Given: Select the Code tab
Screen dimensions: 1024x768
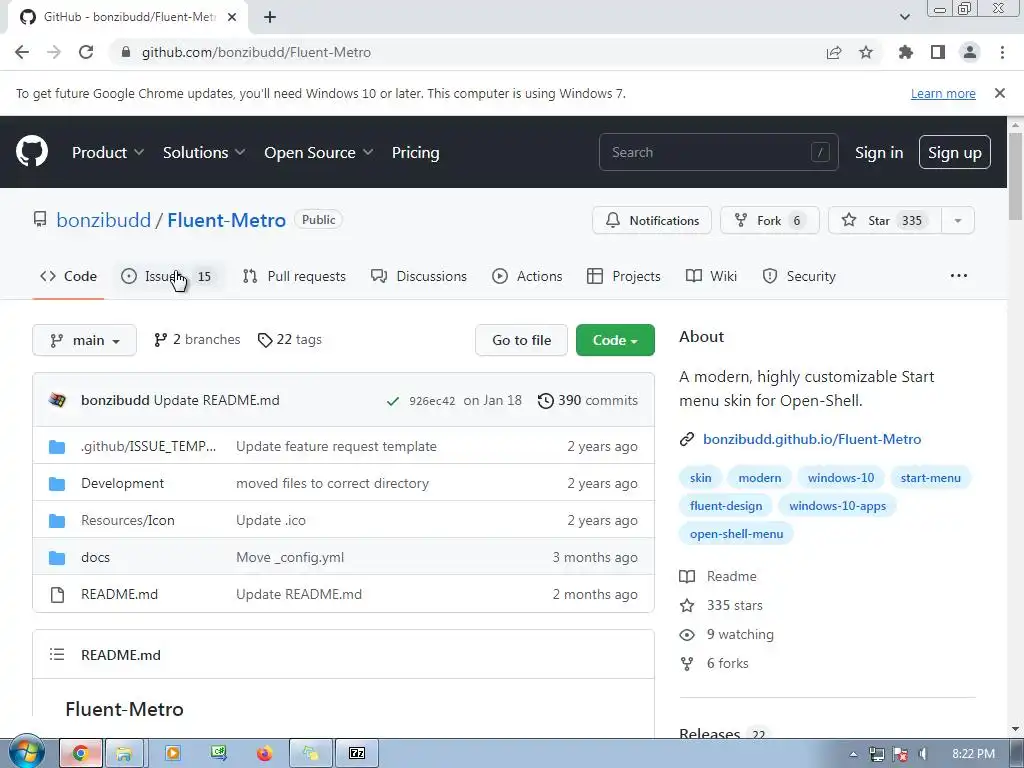Looking at the screenshot, I should (x=69, y=276).
